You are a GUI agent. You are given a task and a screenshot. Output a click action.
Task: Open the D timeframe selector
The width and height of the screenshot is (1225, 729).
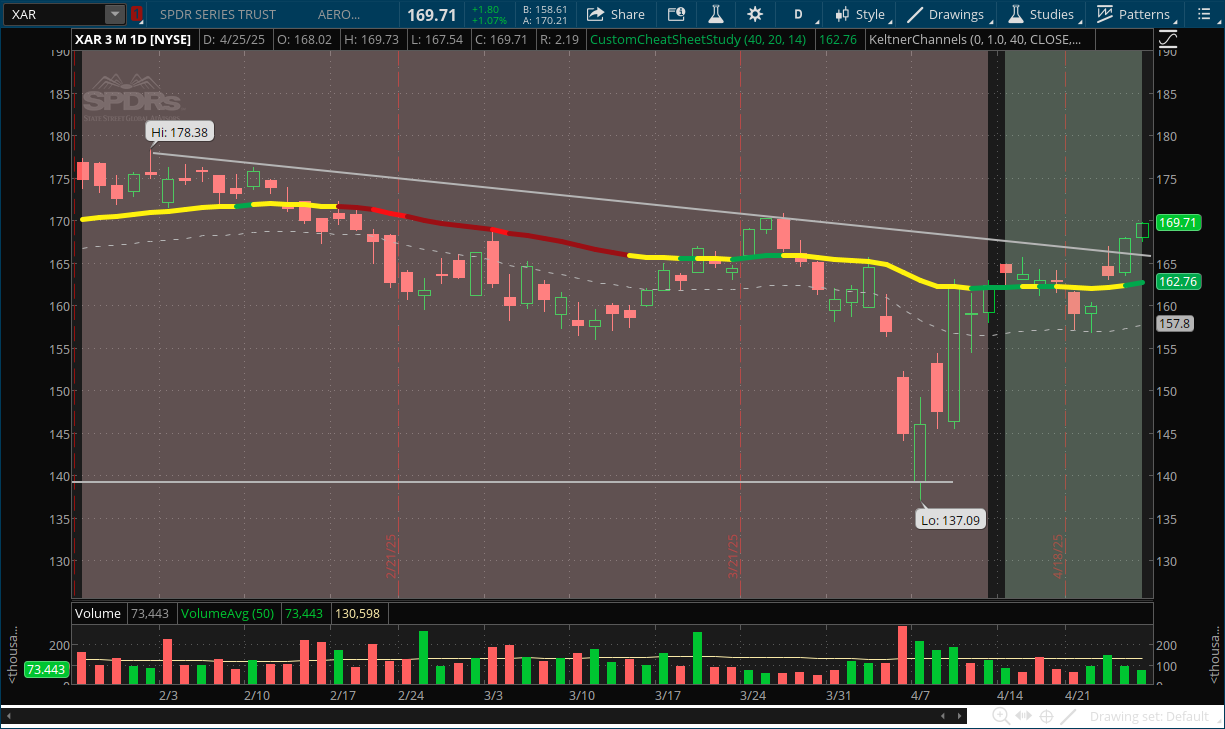click(x=799, y=14)
